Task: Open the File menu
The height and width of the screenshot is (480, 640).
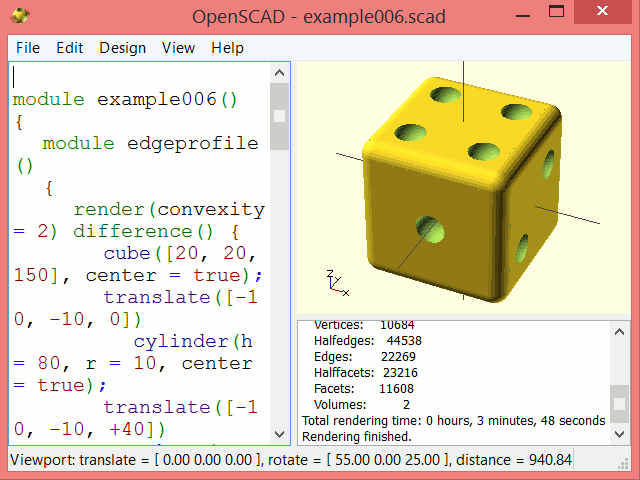Action: tap(28, 48)
